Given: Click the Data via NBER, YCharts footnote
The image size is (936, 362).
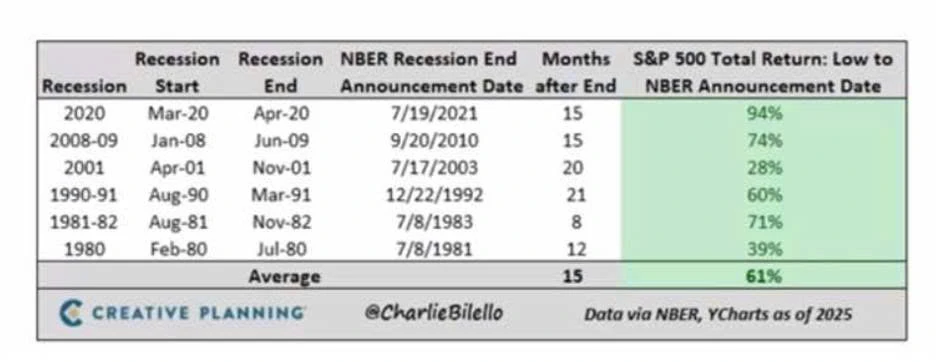Looking at the screenshot, I should click(718, 314).
